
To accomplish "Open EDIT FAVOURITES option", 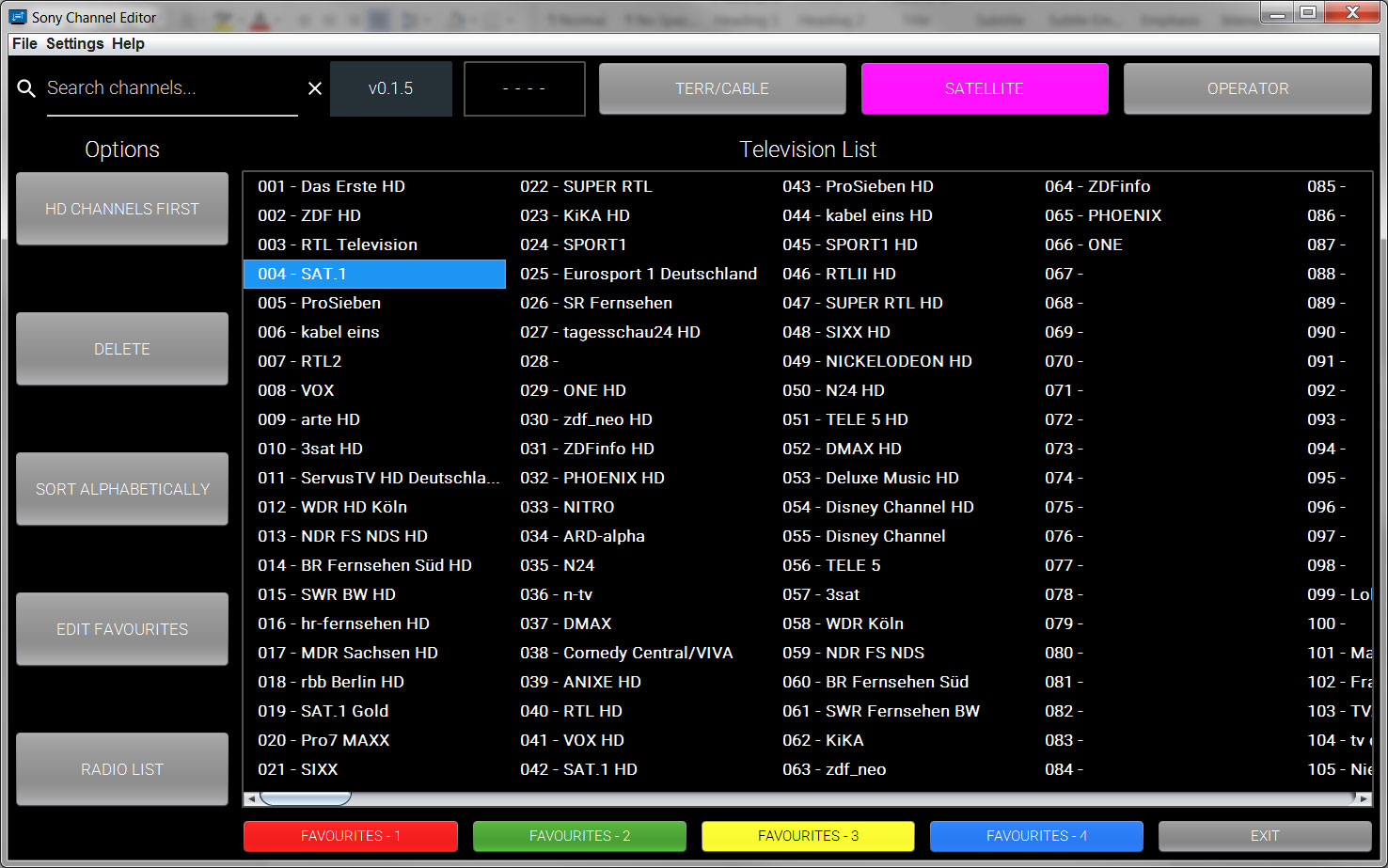I will click(x=122, y=629).
